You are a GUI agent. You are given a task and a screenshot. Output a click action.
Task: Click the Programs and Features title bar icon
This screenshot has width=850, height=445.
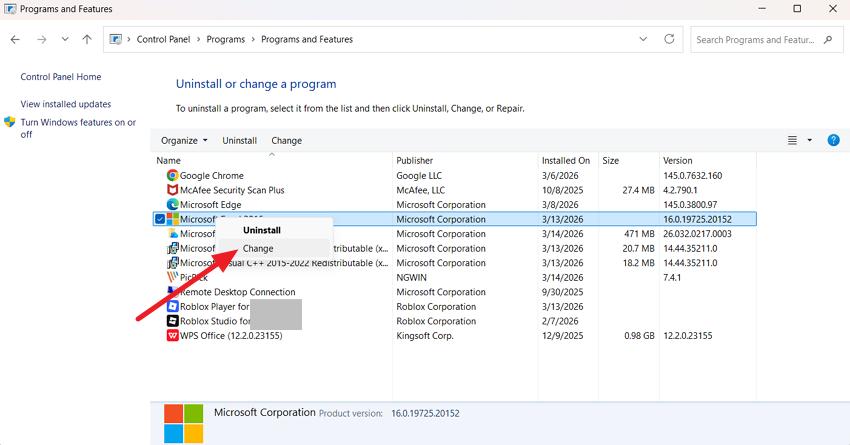click(x=10, y=9)
